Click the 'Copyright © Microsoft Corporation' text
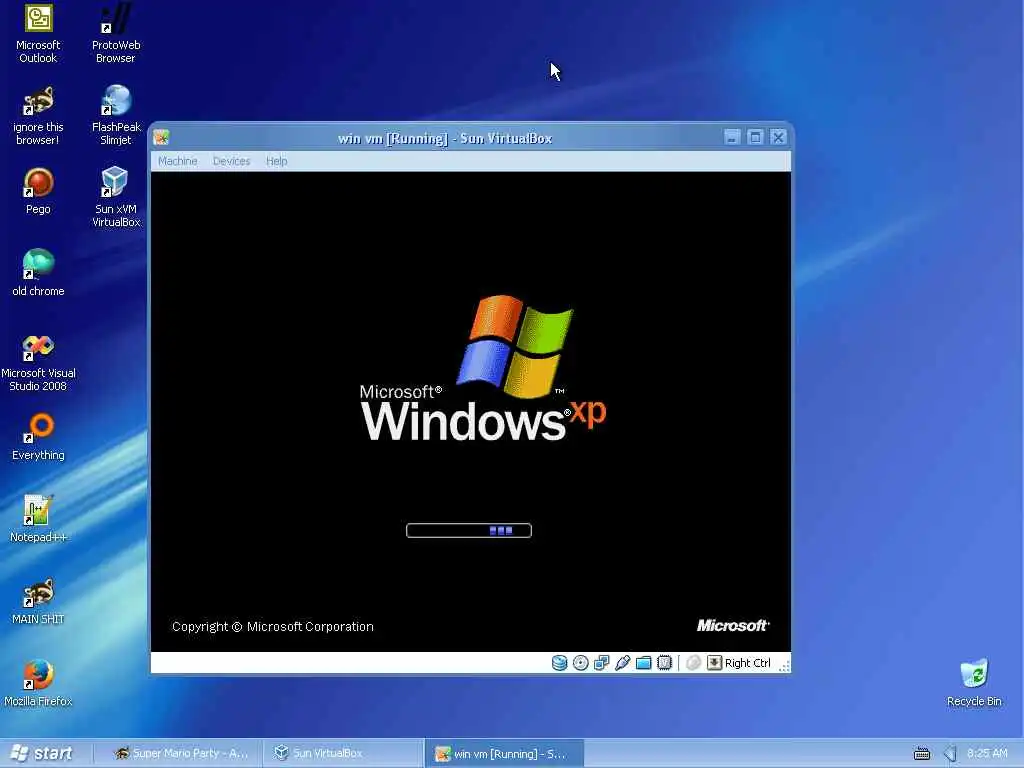The height and width of the screenshot is (768, 1024). click(273, 626)
